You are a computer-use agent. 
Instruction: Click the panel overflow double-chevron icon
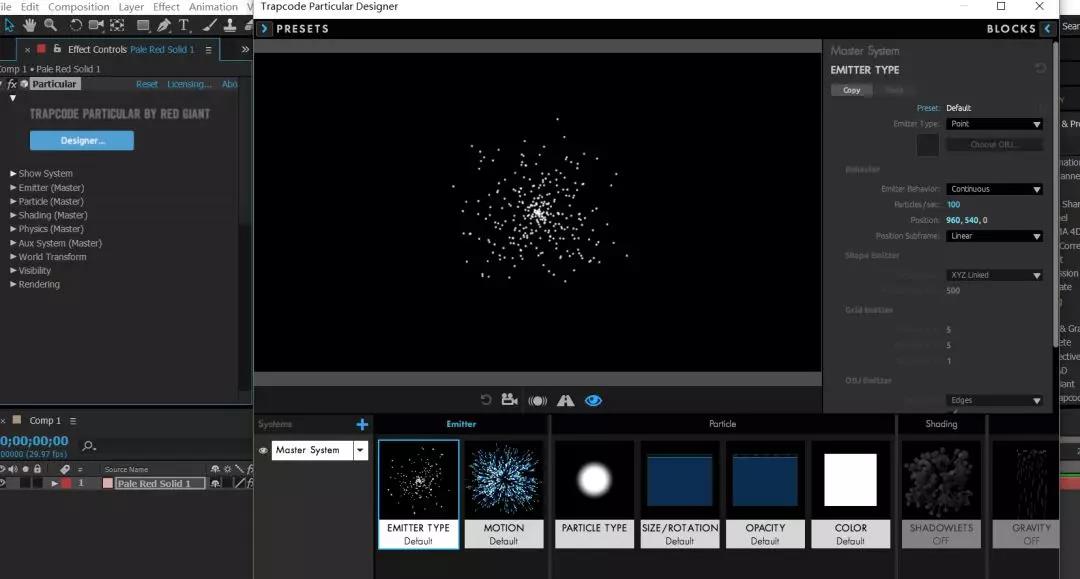click(x=245, y=50)
